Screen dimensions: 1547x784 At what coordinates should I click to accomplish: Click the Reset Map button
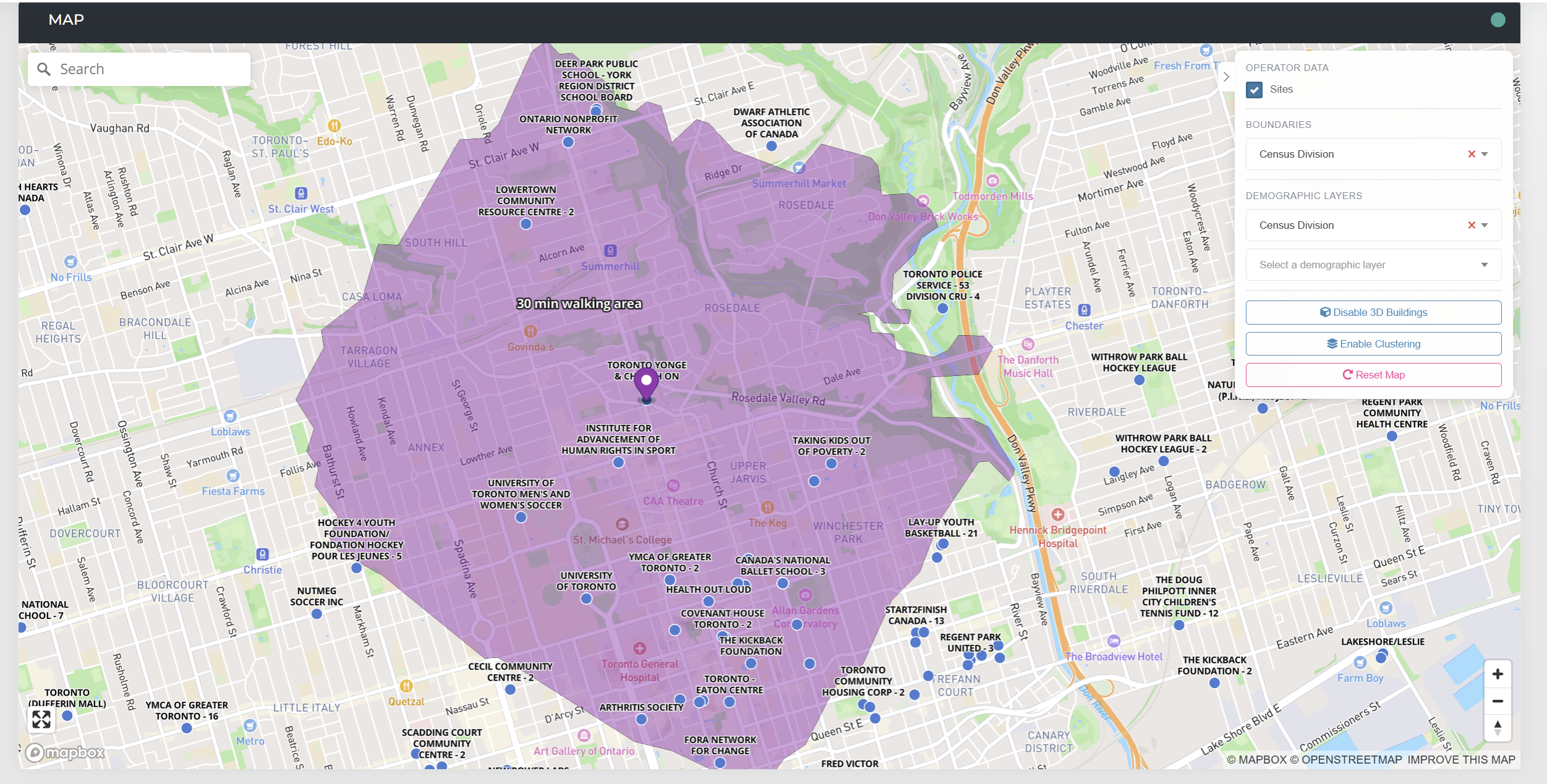(x=1373, y=375)
